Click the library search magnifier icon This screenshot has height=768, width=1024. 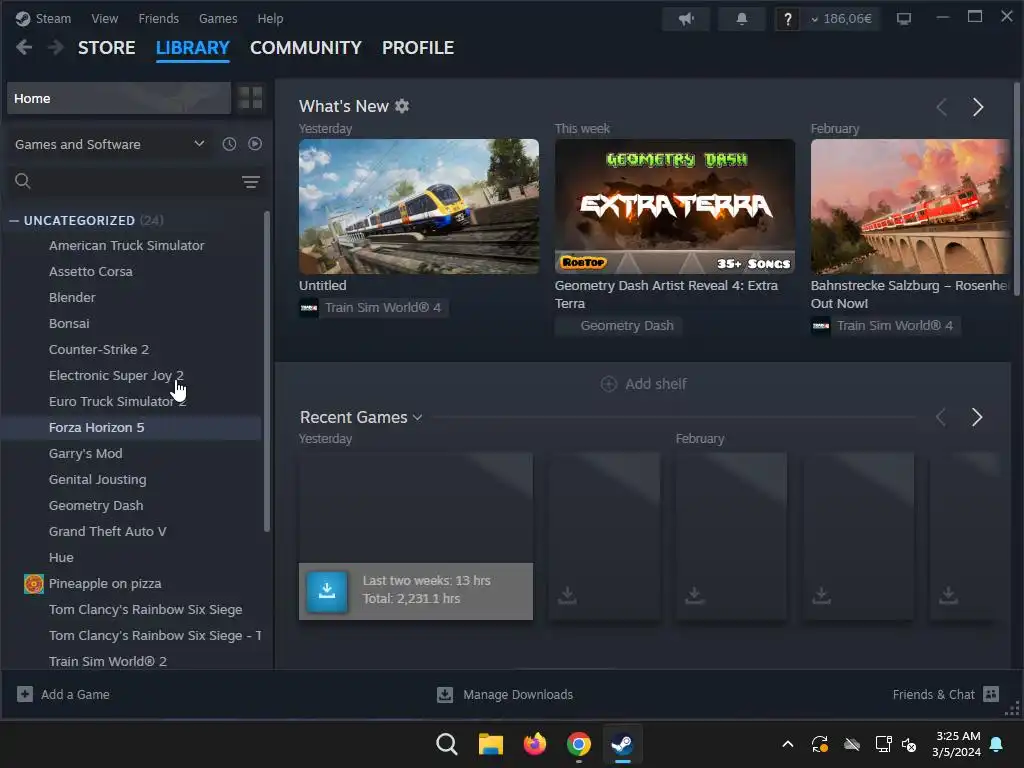tap(23, 182)
